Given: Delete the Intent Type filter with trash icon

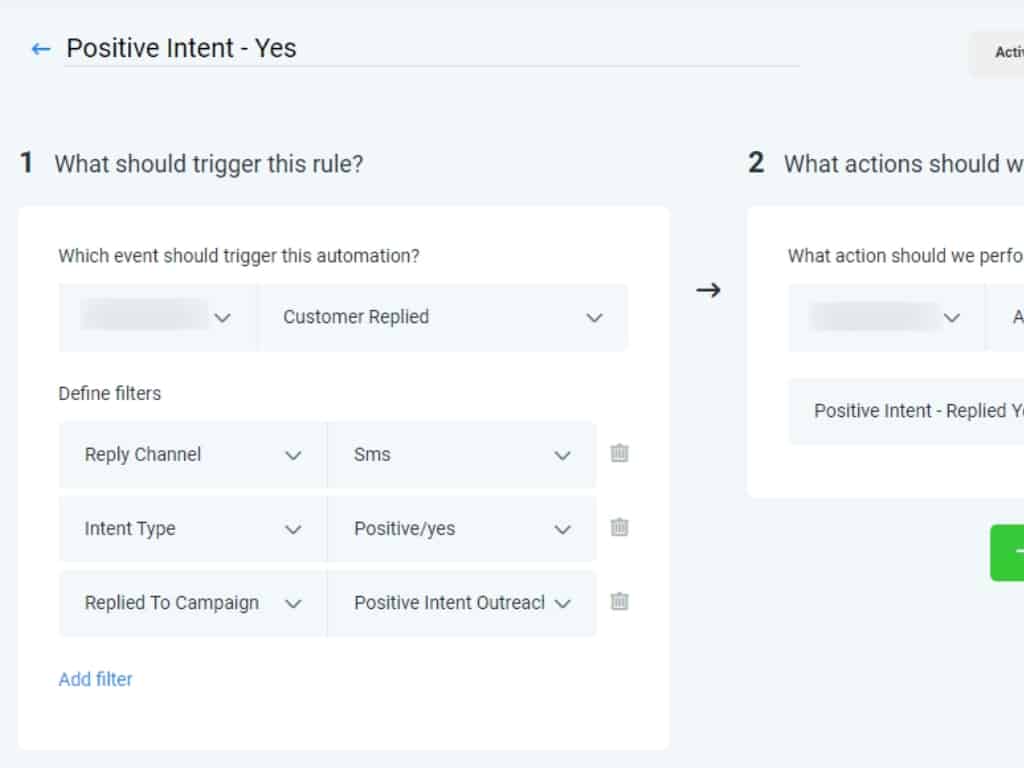Looking at the screenshot, I should pyautogui.click(x=619, y=527).
